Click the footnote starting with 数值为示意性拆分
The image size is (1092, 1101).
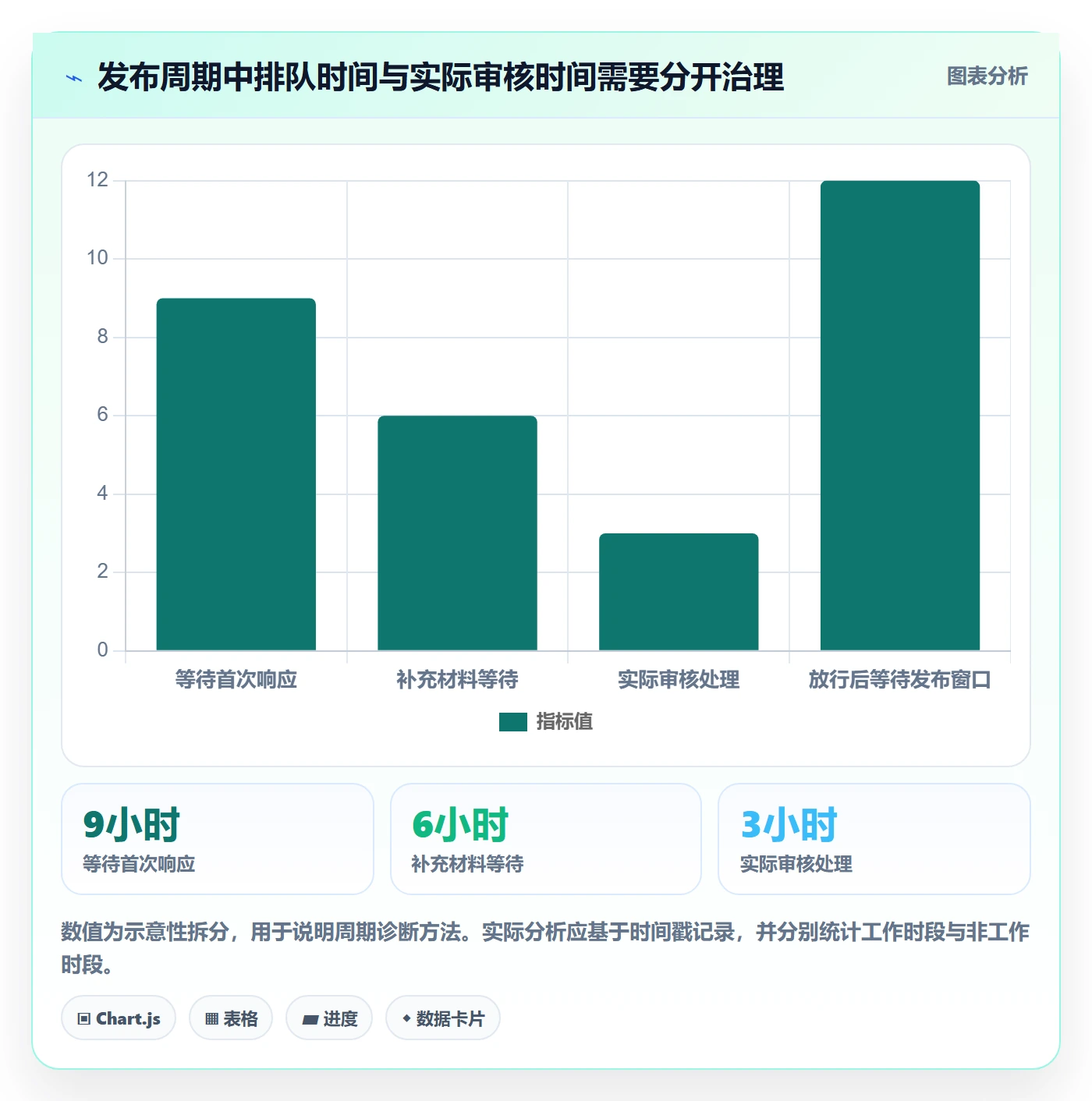click(545, 948)
